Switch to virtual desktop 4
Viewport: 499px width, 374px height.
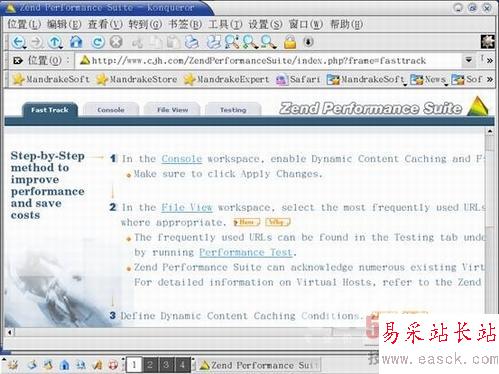tap(182, 365)
